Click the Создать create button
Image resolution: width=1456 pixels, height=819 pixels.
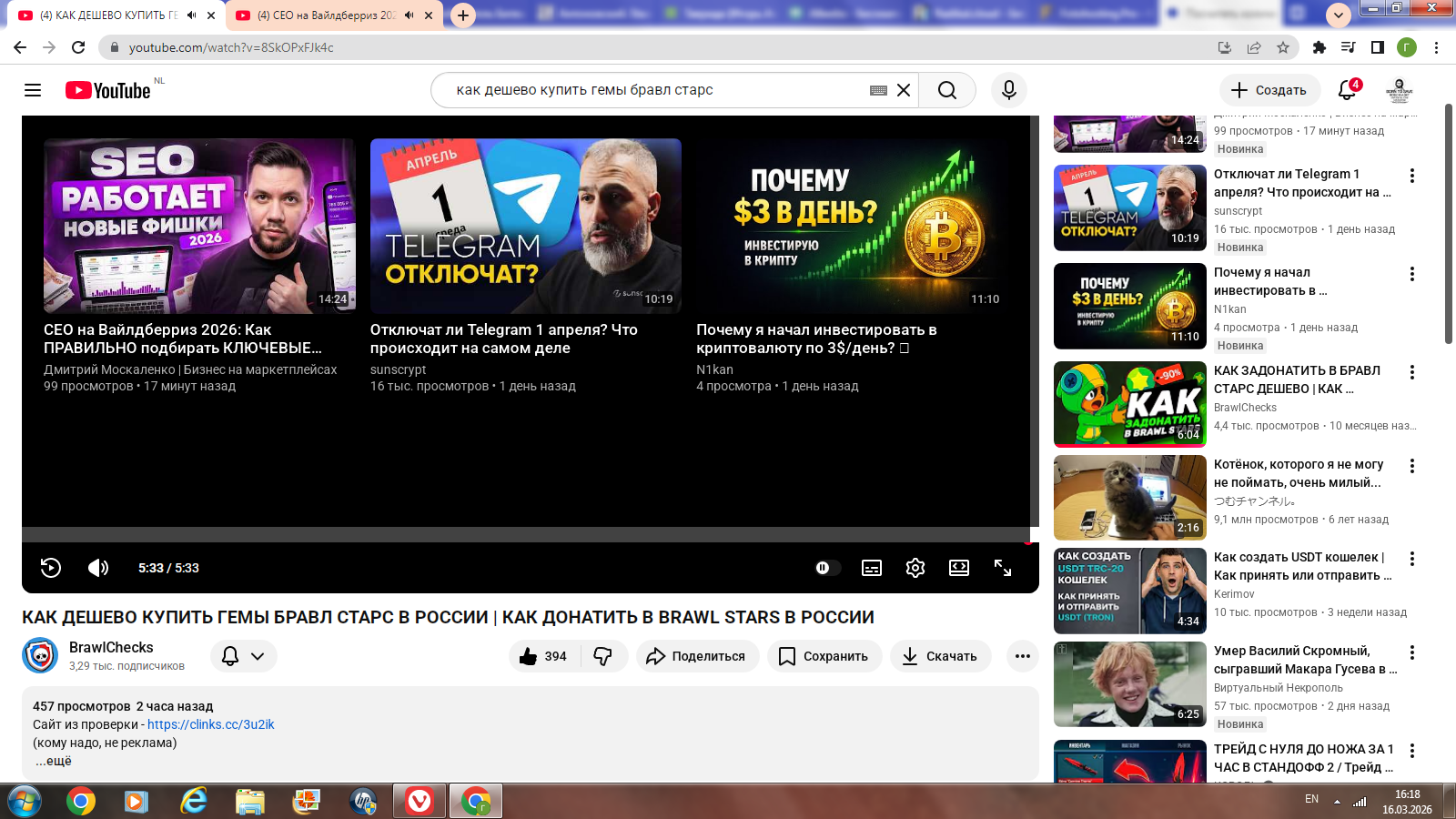click(x=1269, y=90)
